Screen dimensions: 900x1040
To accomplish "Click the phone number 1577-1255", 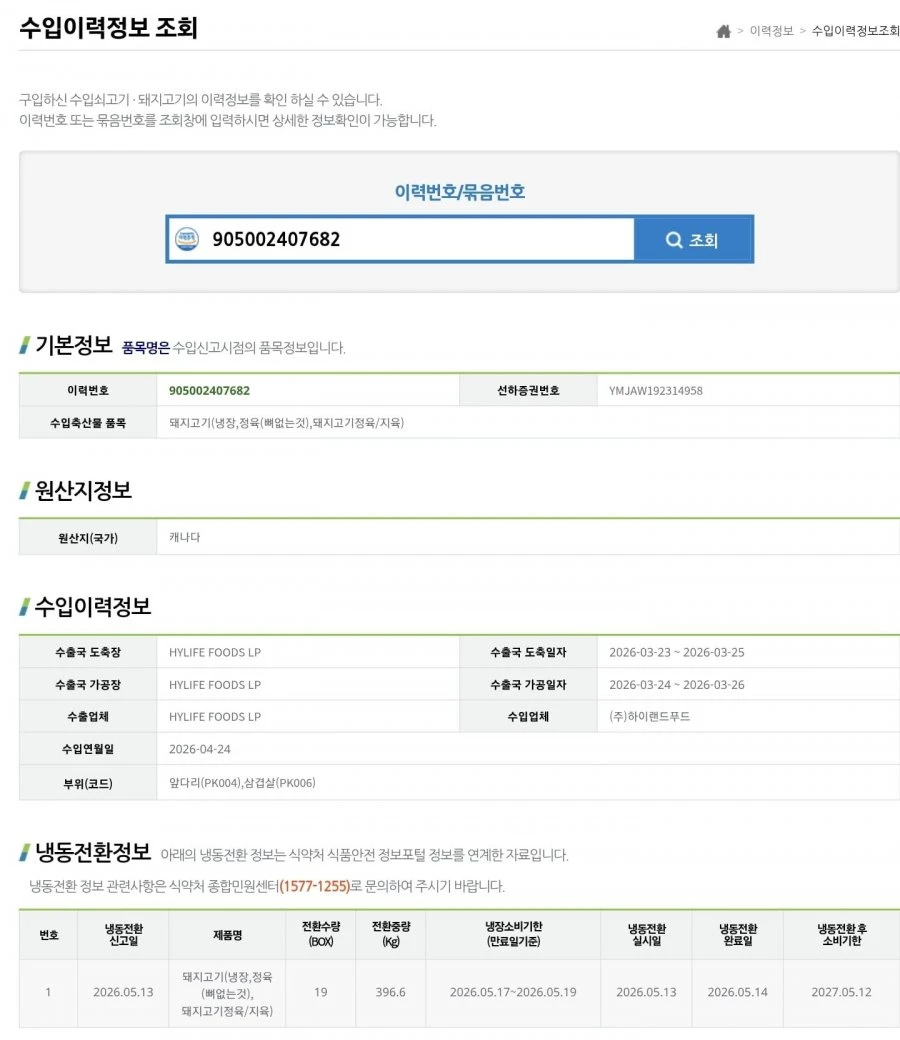I will coord(314,886).
